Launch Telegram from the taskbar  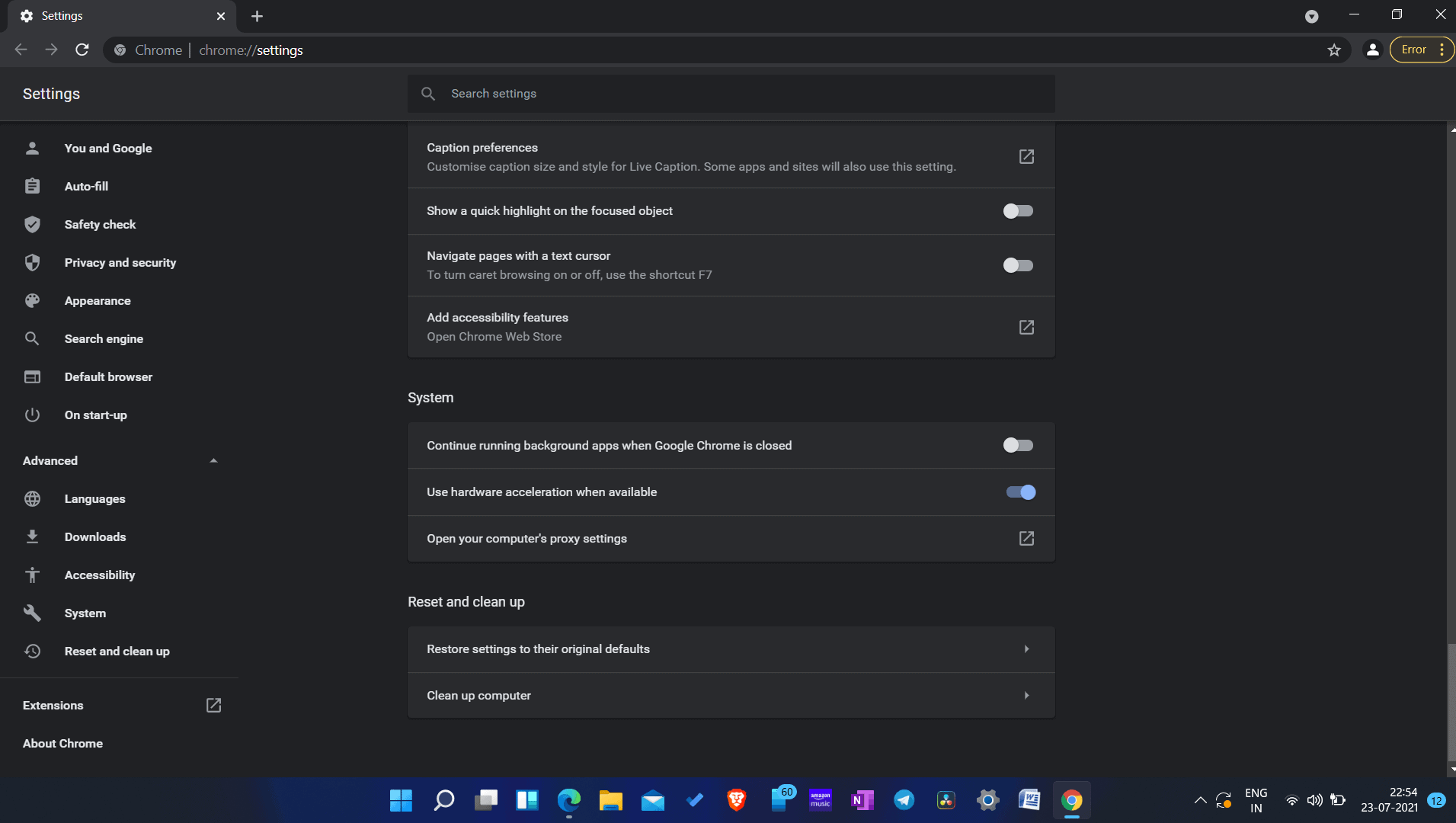tap(904, 799)
